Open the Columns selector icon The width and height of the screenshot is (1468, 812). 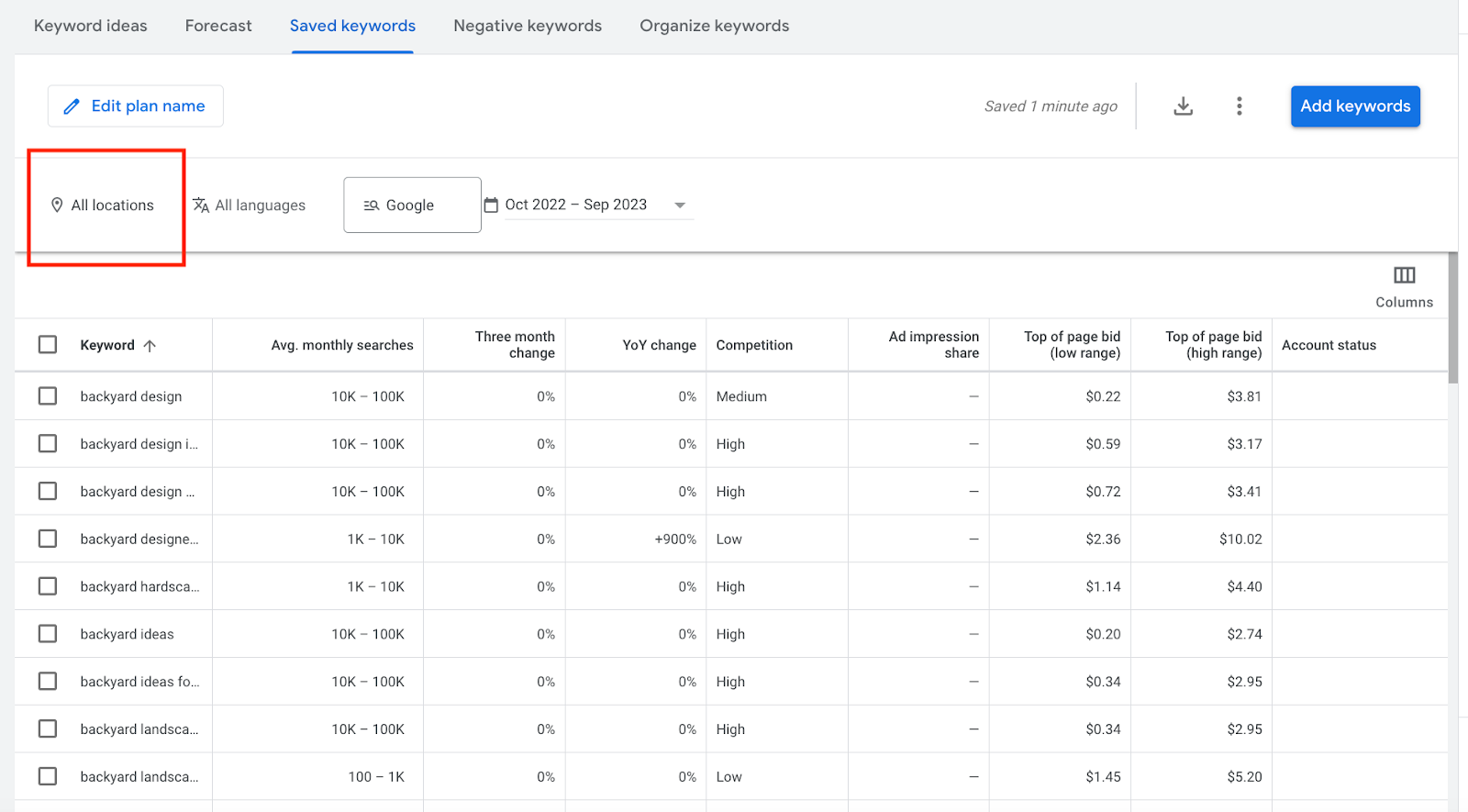1404,275
